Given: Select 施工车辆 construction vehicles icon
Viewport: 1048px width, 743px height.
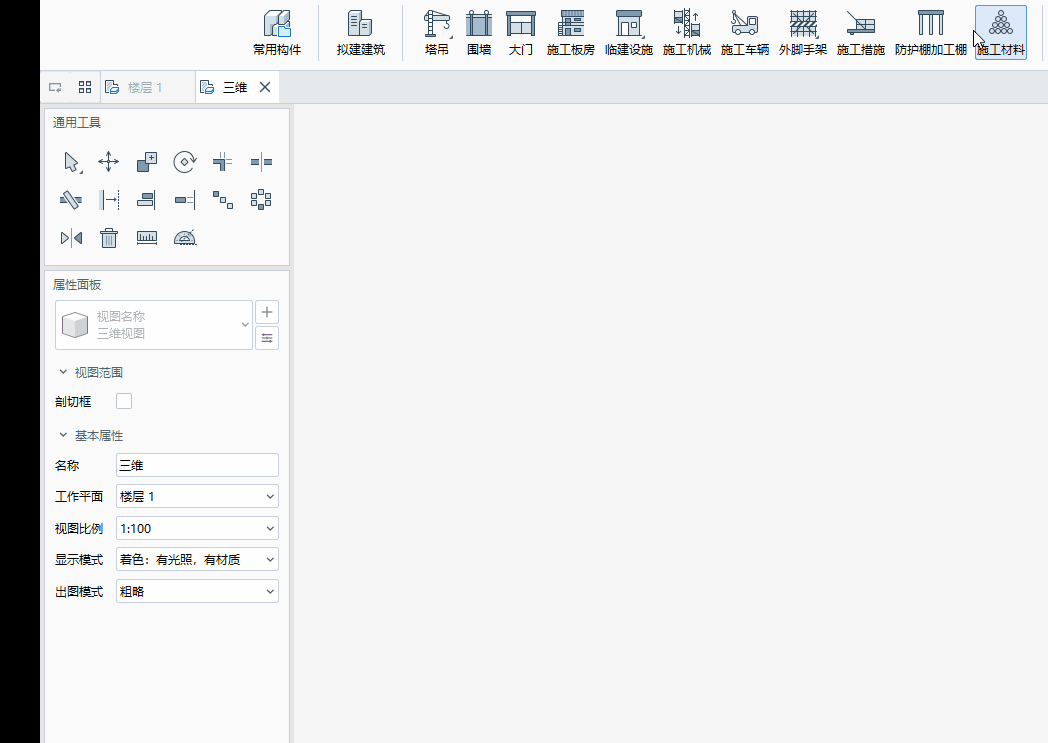Looking at the screenshot, I should pyautogui.click(x=745, y=32).
